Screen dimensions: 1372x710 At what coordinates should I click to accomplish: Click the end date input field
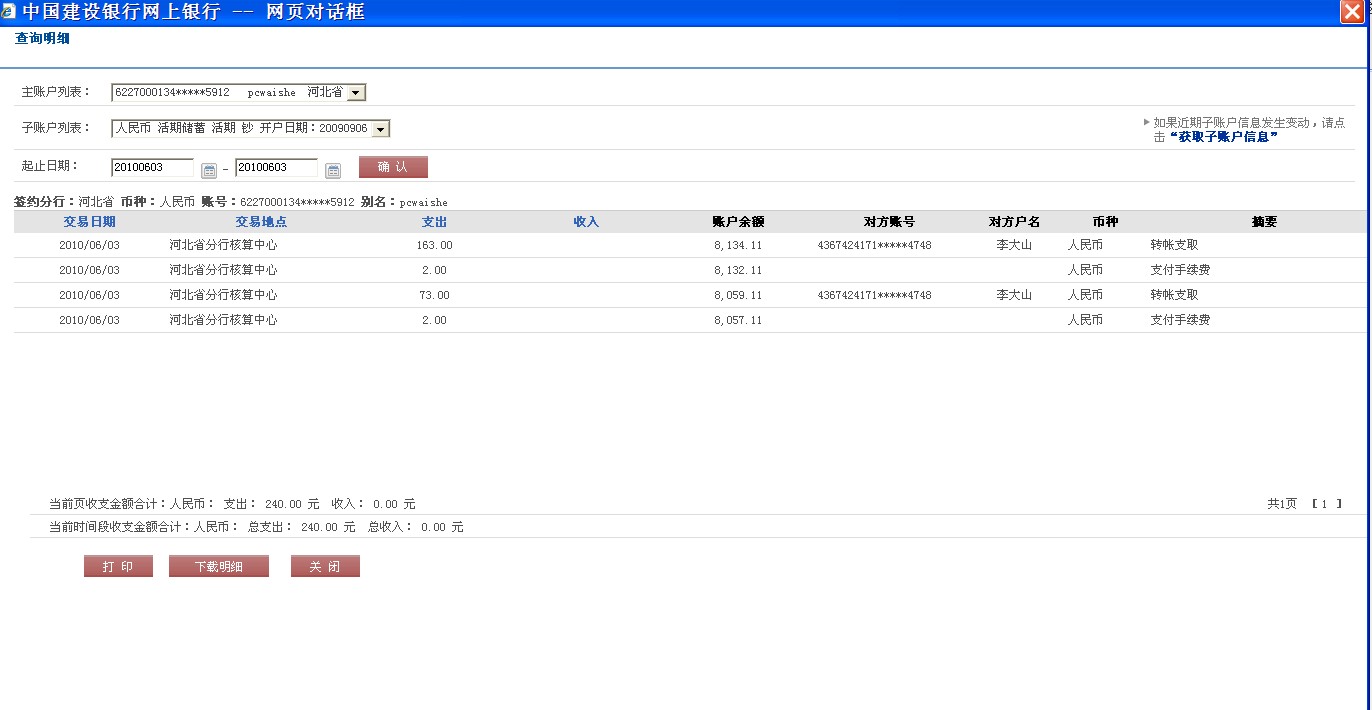[x=276, y=168]
